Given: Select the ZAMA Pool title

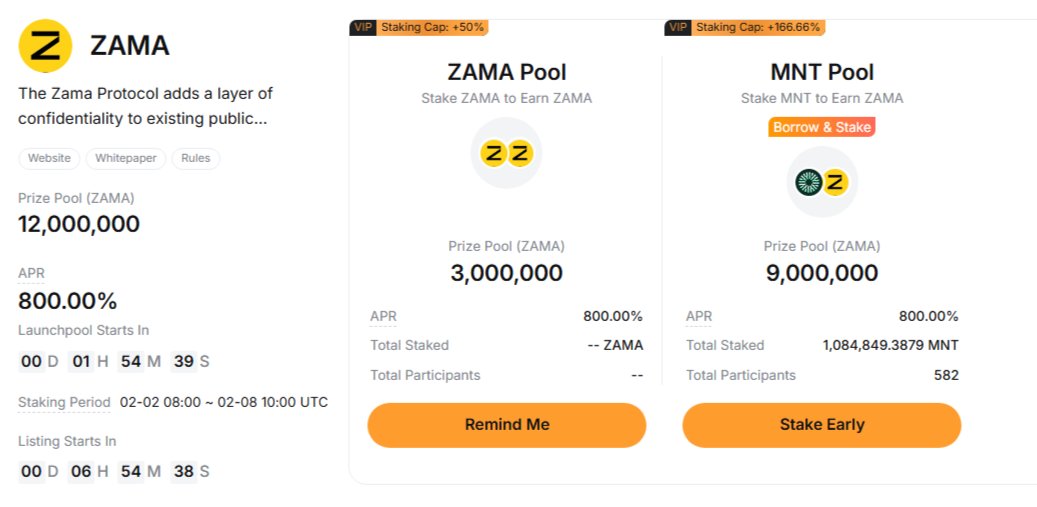Looking at the screenshot, I should point(506,72).
